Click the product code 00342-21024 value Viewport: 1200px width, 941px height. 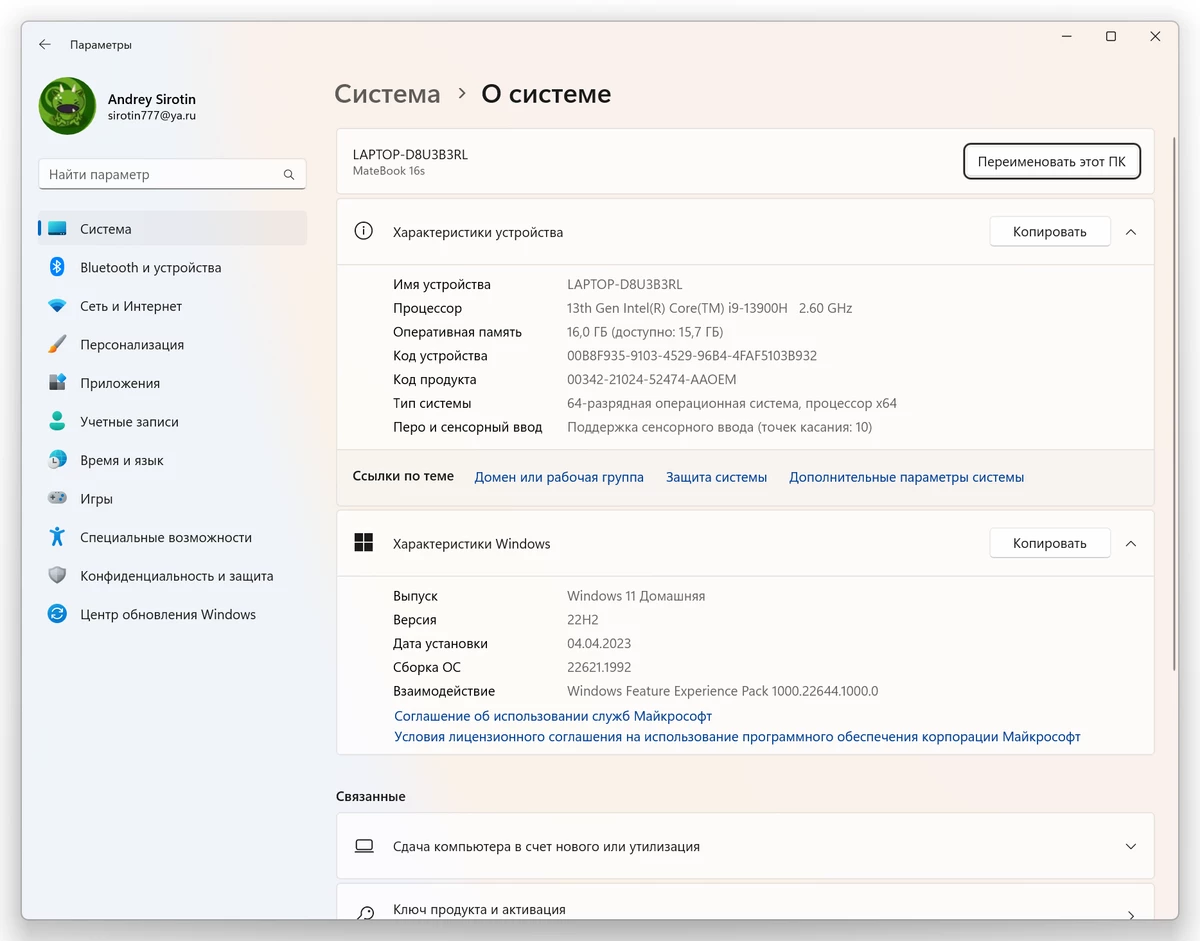651,380
